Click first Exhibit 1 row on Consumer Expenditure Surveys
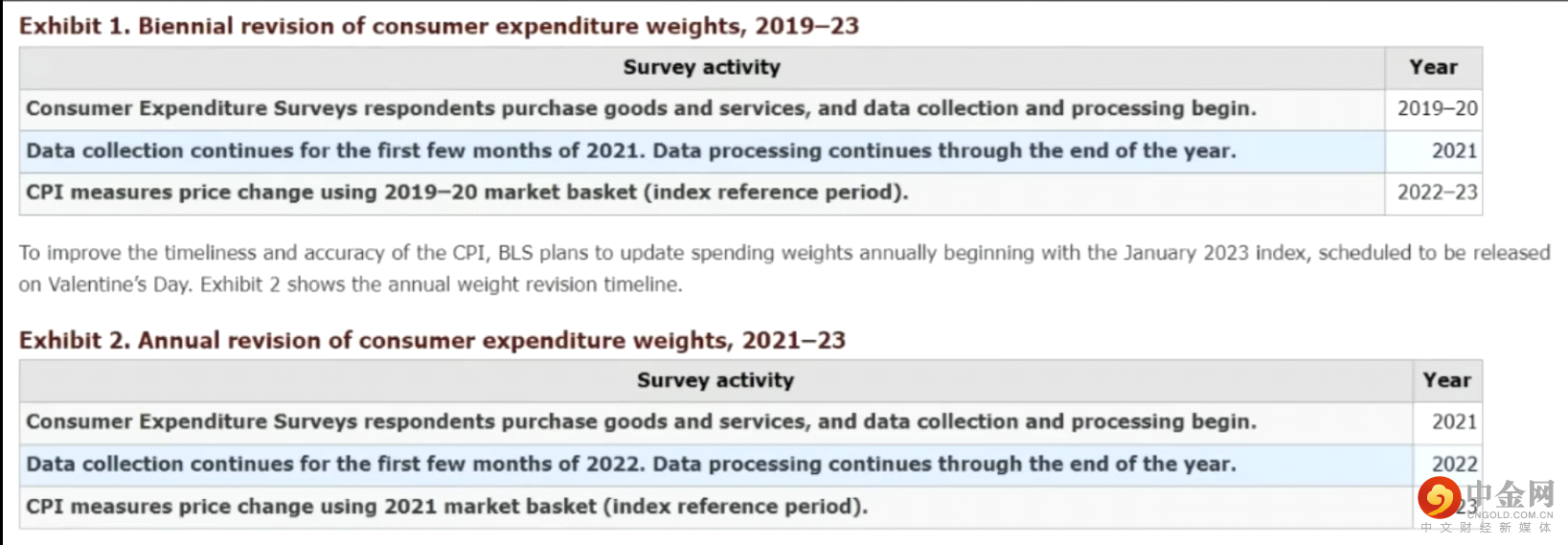The image size is (1568, 545). (751, 108)
